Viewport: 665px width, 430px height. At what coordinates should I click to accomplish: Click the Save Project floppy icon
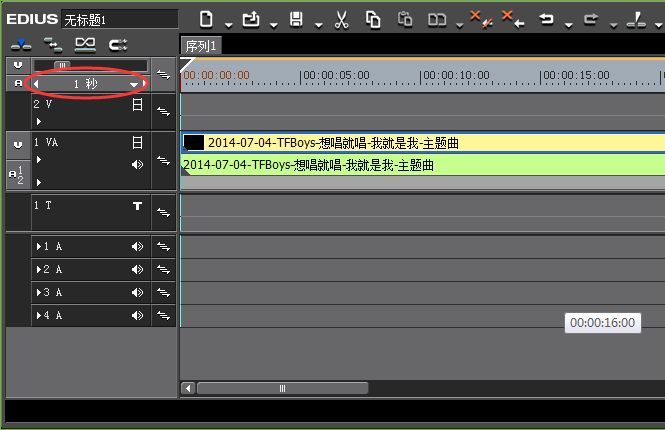(x=296, y=18)
